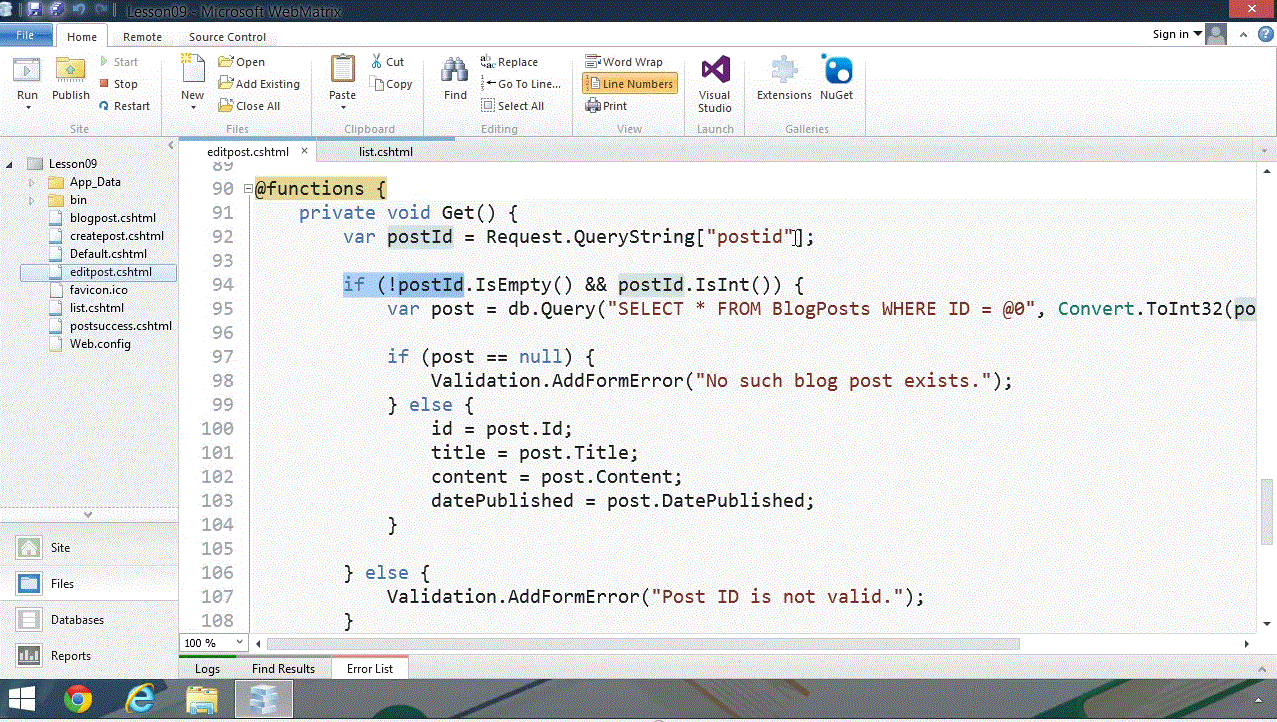Image resolution: width=1277 pixels, height=722 pixels.
Task: Toggle Line Numbers off
Action: pos(630,84)
